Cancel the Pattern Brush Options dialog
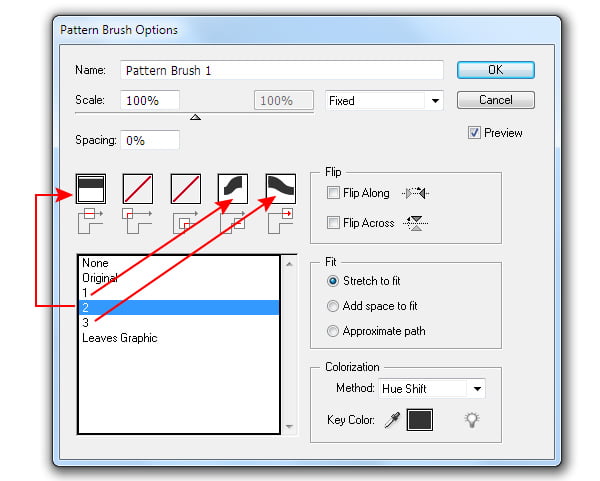The width and height of the screenshot is (600, 481). pyautogui.click(x=496, y=100)
